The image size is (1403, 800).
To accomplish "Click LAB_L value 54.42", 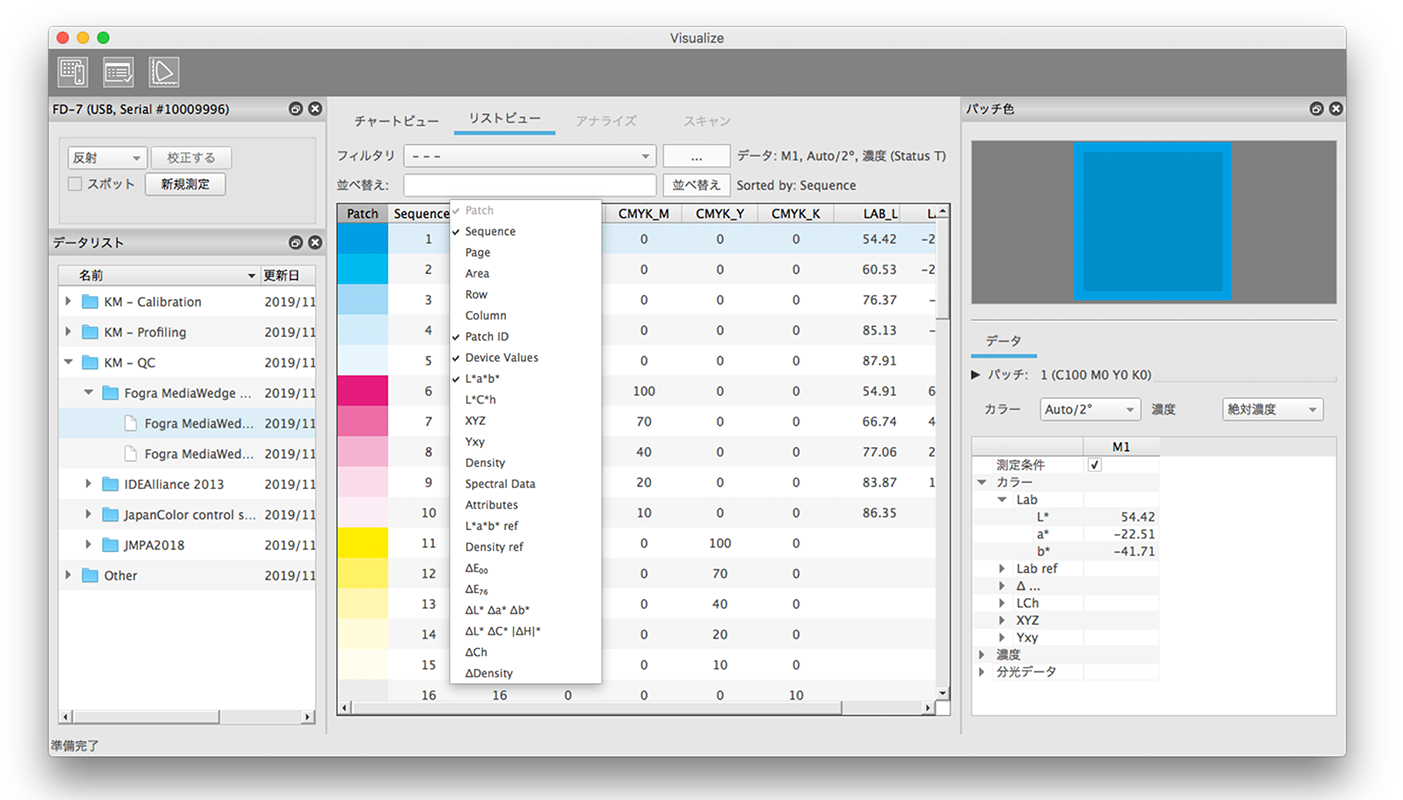I will tap(879, 239).
